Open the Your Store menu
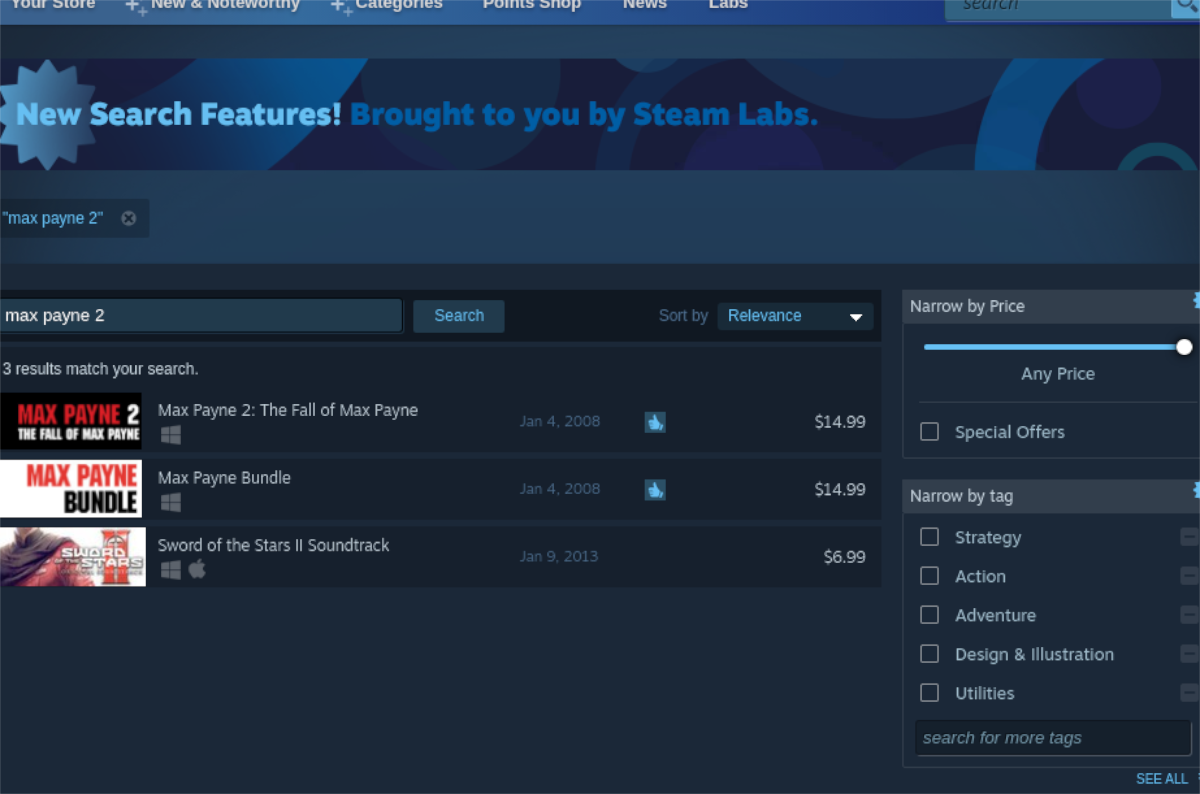Image resolution: width=1200 pixels, height=794 pixels. [52, 5]
